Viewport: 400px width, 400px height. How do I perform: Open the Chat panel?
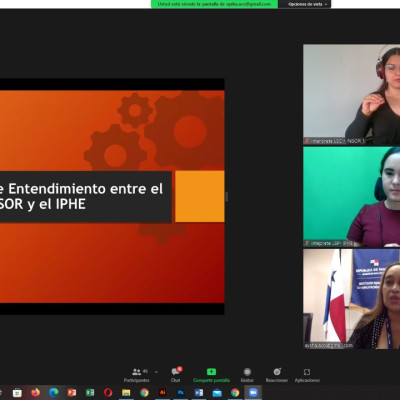(176, 375)
